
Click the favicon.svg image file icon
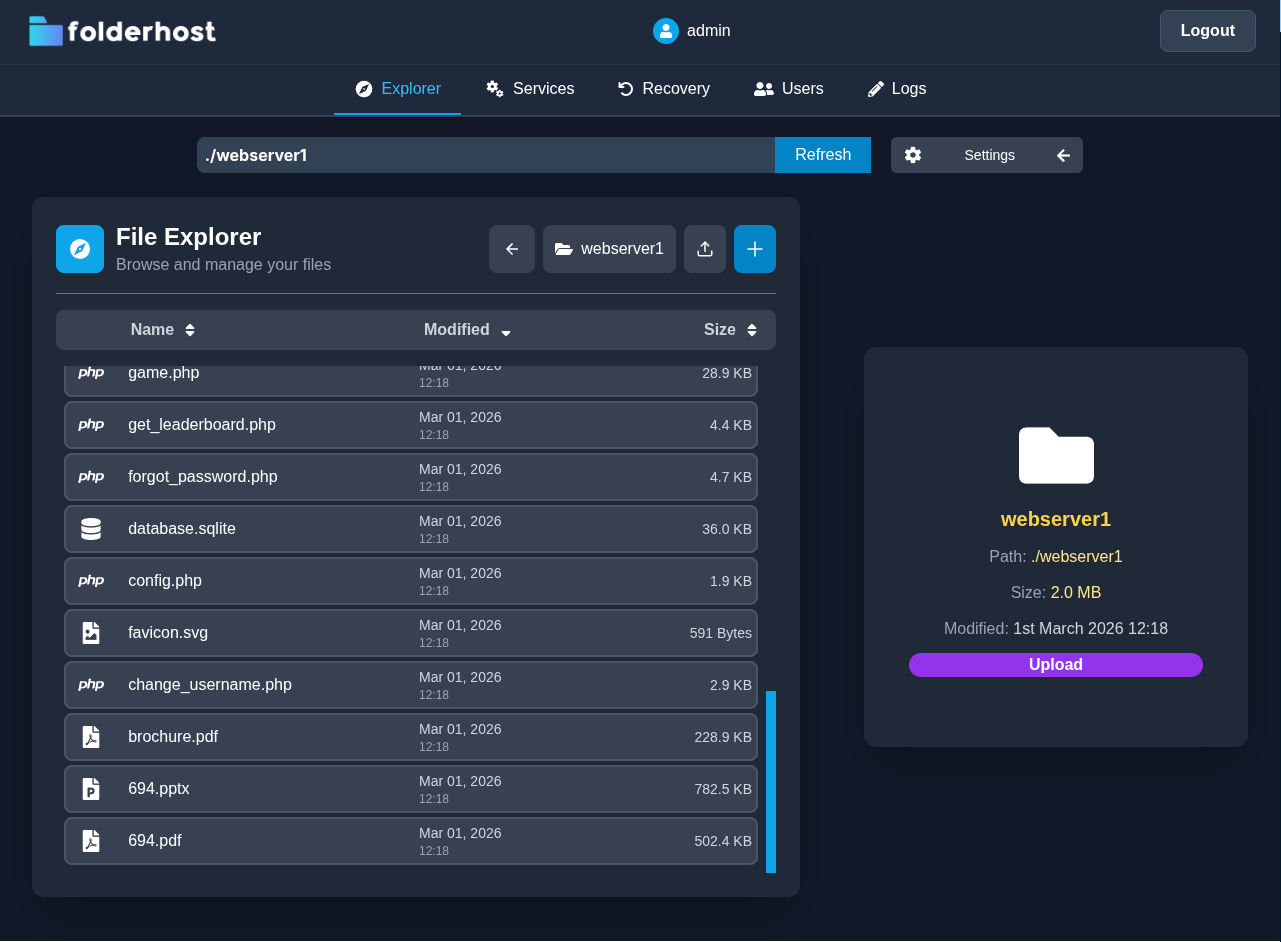click(91, 633)
